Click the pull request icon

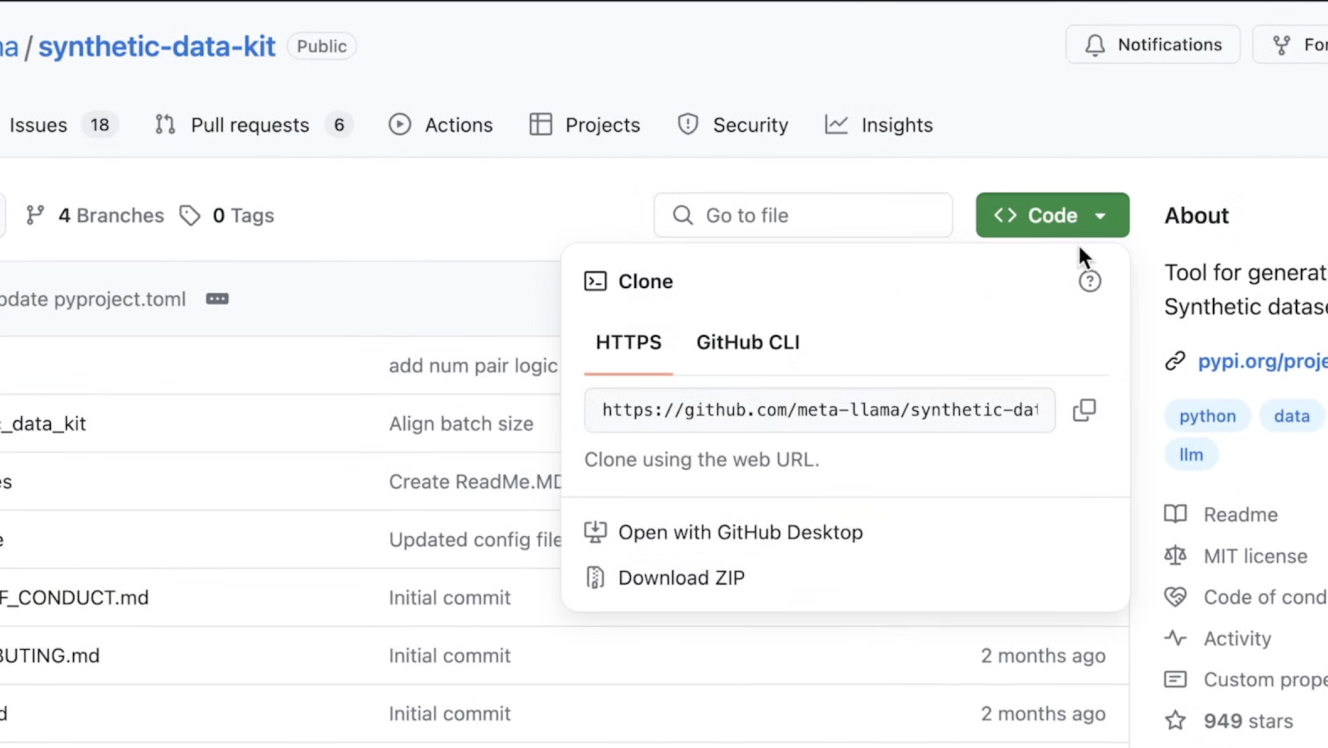click(x=165, y=125)
